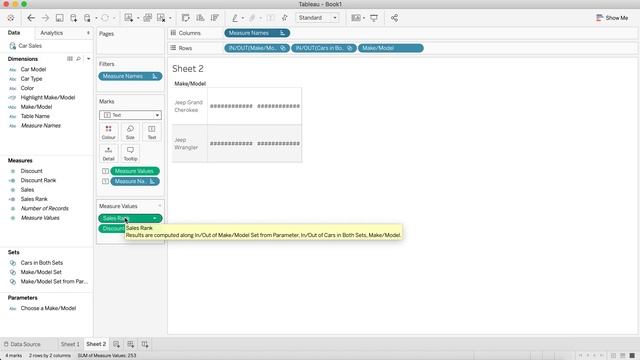Switch to the Analytics pane tab
640x360 pixels.
[x=51, y=33]
